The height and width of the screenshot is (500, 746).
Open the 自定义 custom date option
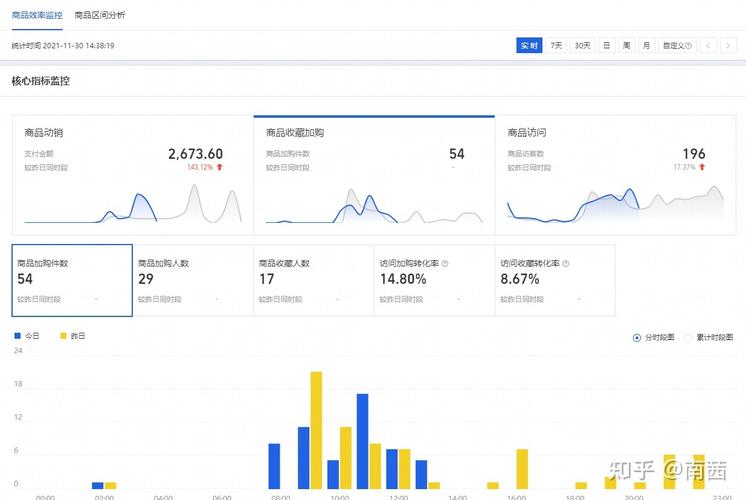pos(677,46)
